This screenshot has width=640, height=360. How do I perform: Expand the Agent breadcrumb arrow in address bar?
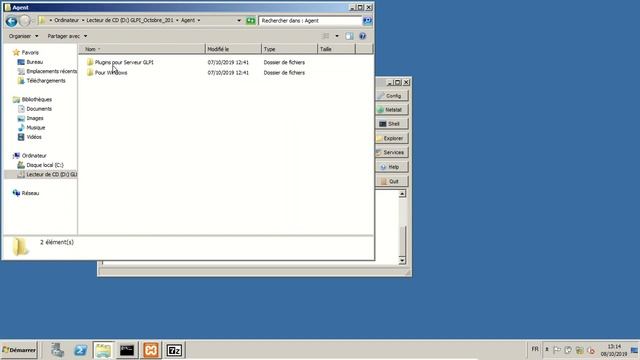(199, 20)
